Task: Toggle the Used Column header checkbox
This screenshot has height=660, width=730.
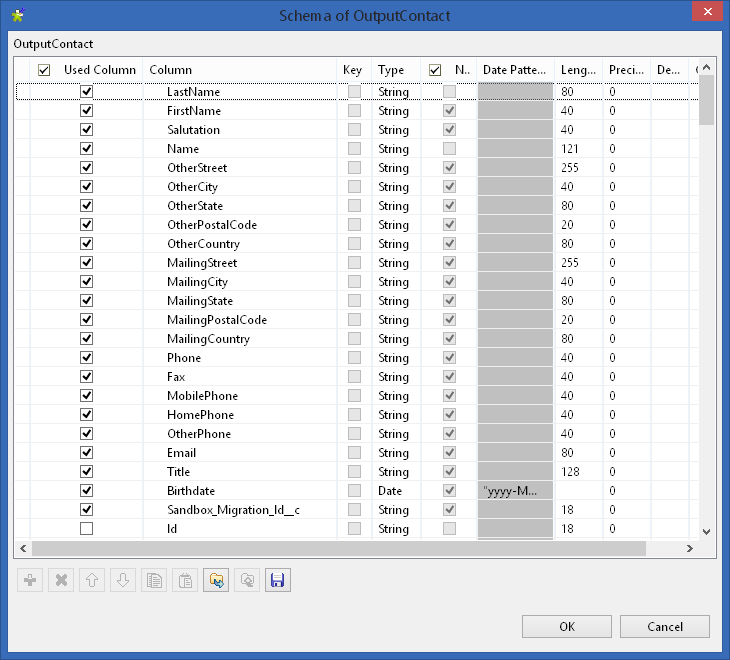Action: [44, 70]
